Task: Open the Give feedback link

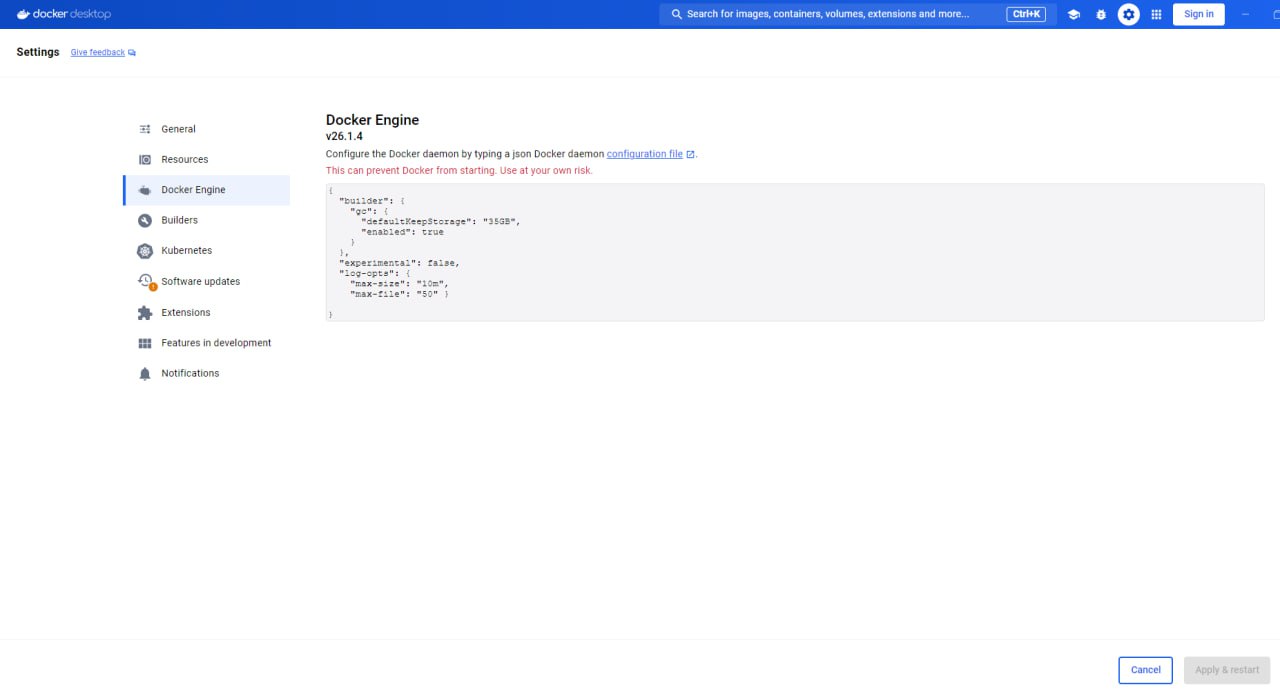Action: point(98,52)
